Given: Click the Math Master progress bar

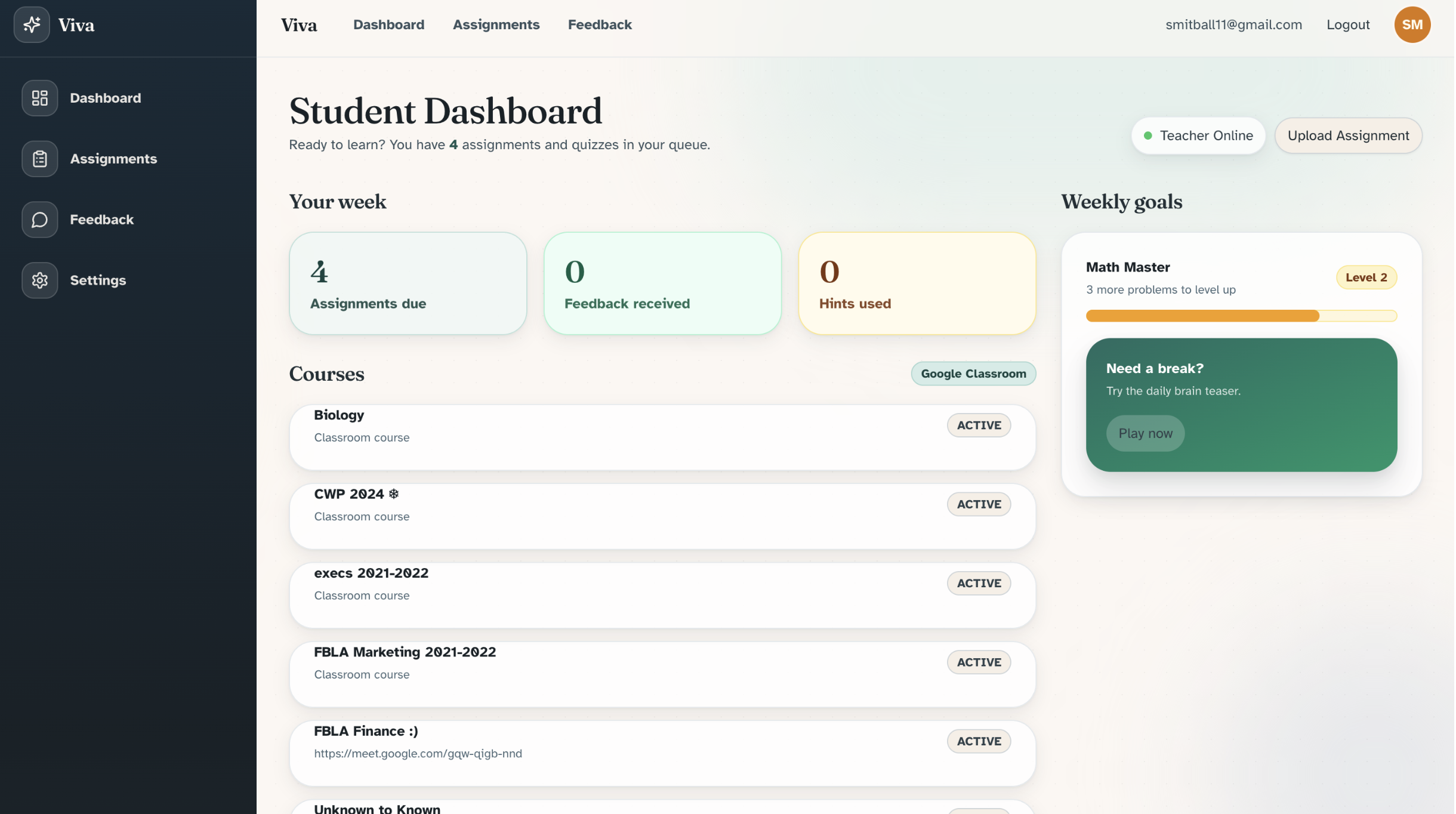Looking at the screenshot, I should point(1240,316).
